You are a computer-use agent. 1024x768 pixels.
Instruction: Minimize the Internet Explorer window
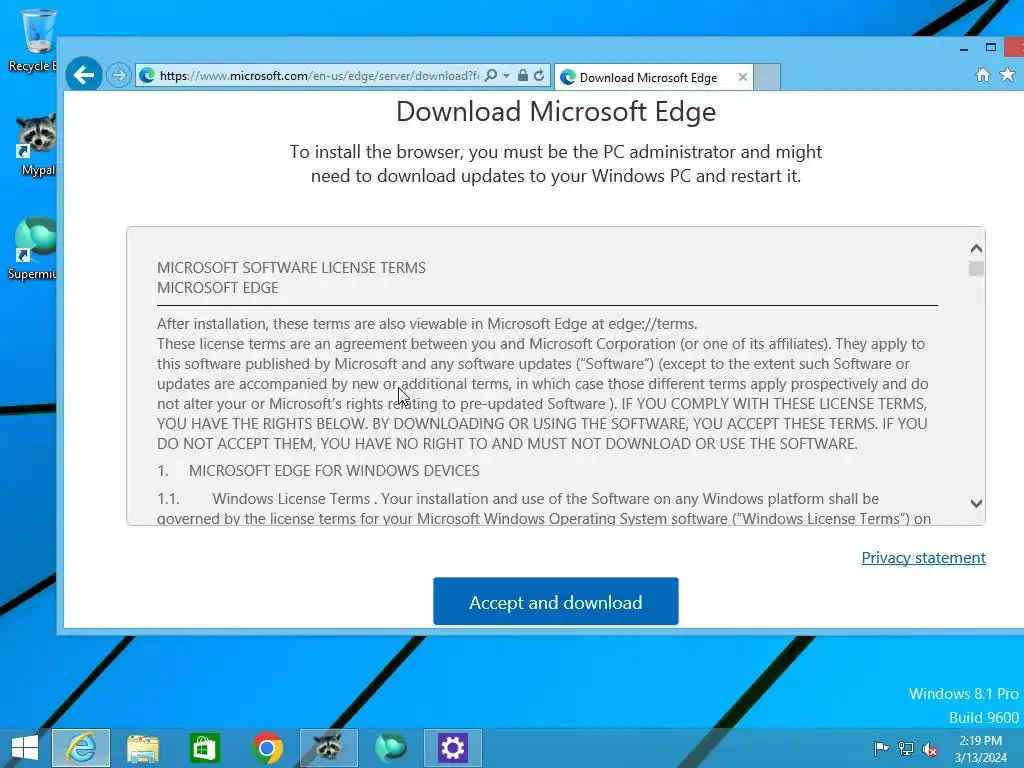(x=964, y=48)
